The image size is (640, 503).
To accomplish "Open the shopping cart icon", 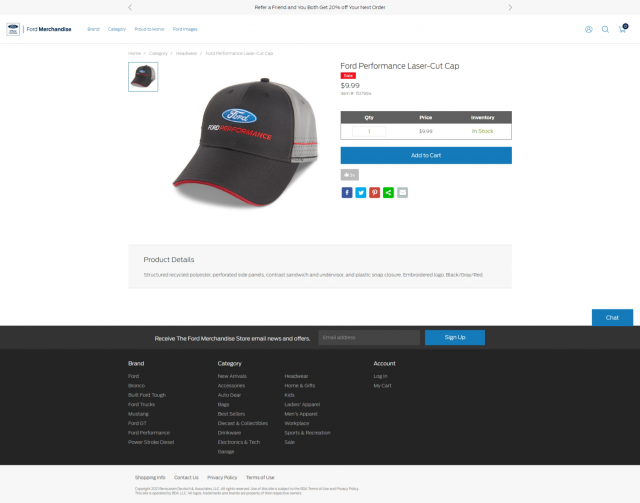I will point(622,29).
